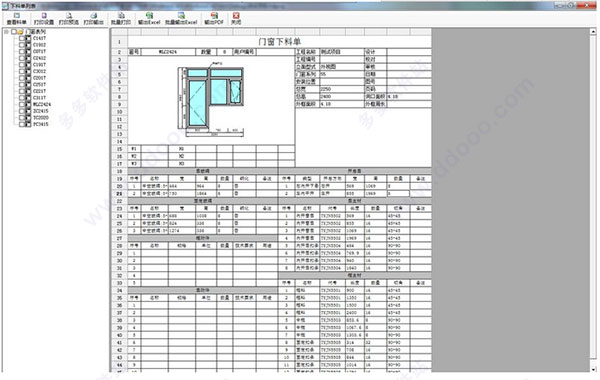
Task: Click the vertical scrollbar down arrow
Action: (593, 369)
